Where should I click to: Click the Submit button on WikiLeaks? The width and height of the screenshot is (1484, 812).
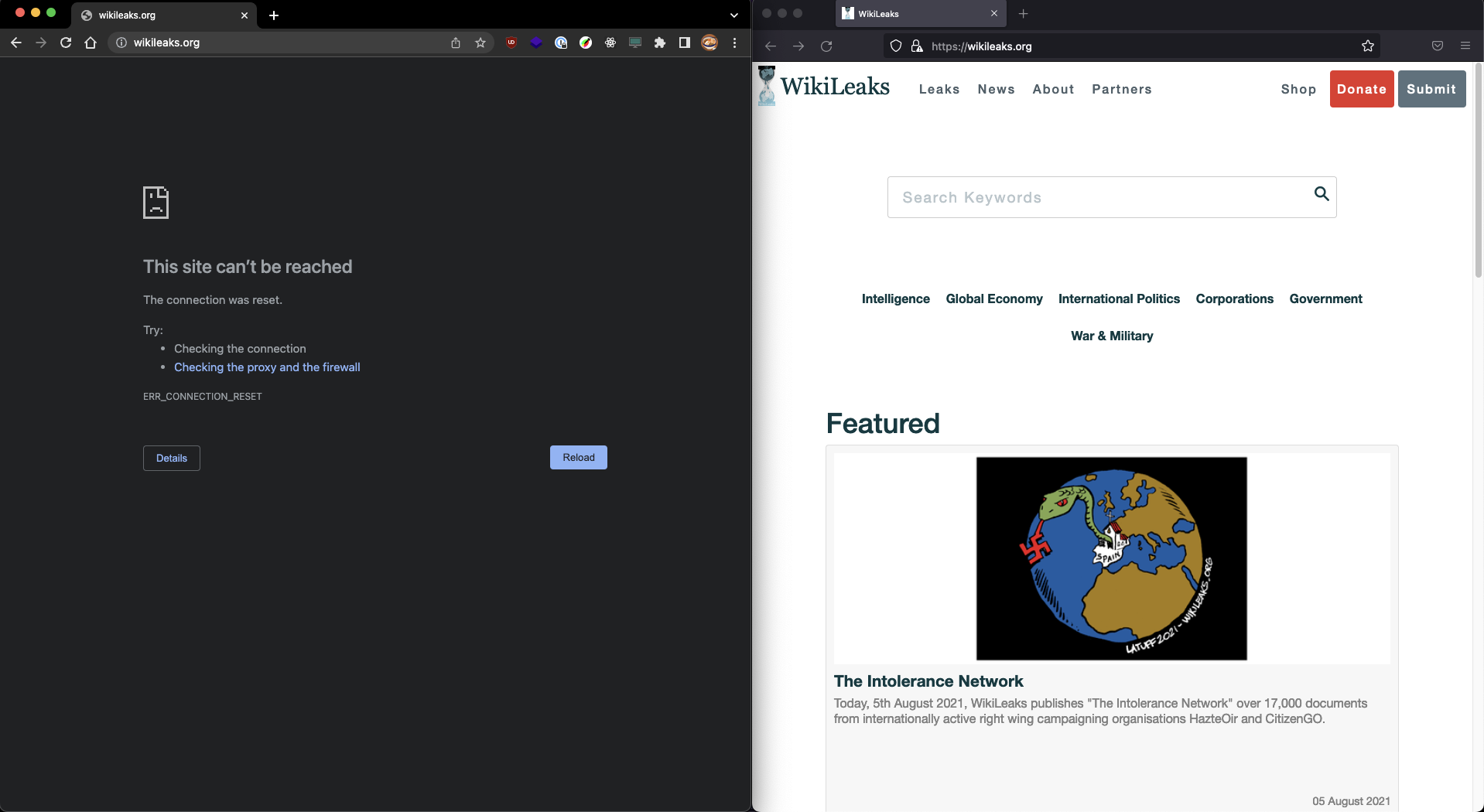[1431, 89]
